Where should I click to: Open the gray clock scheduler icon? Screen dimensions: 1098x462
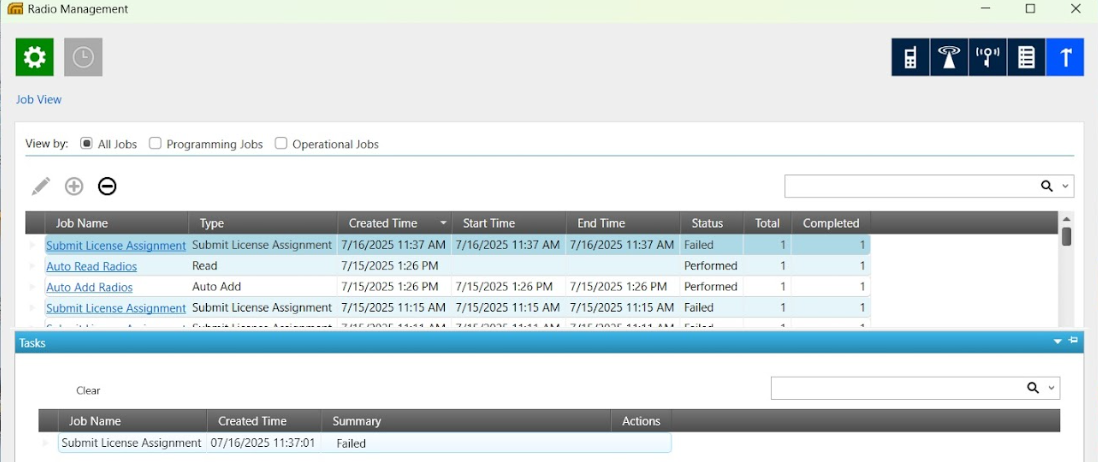(83, 57)
